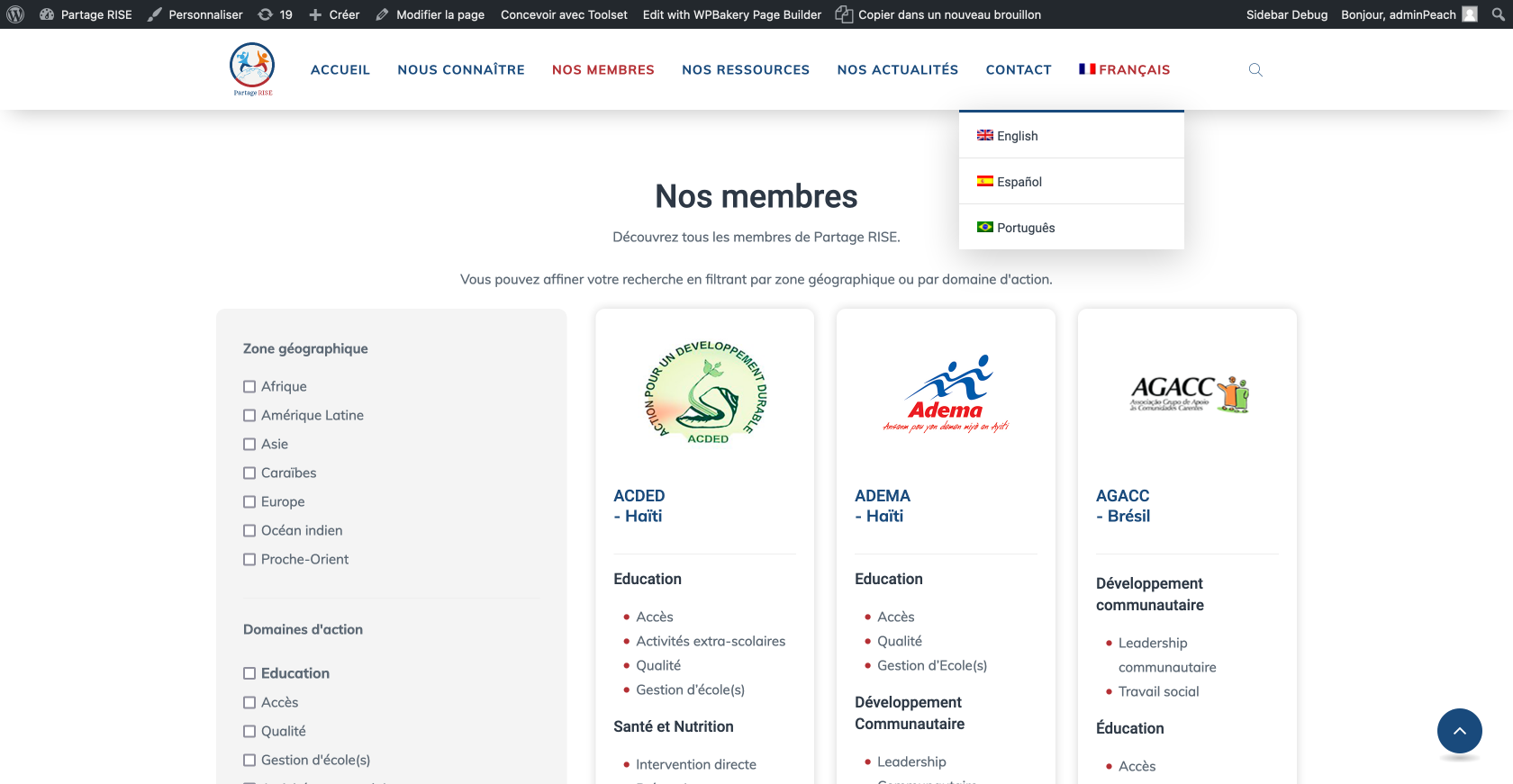Image resolution: width=1513 pixels, height=784 pixels.
Task: Check the Océan indien filter
Action: (249, 530)
